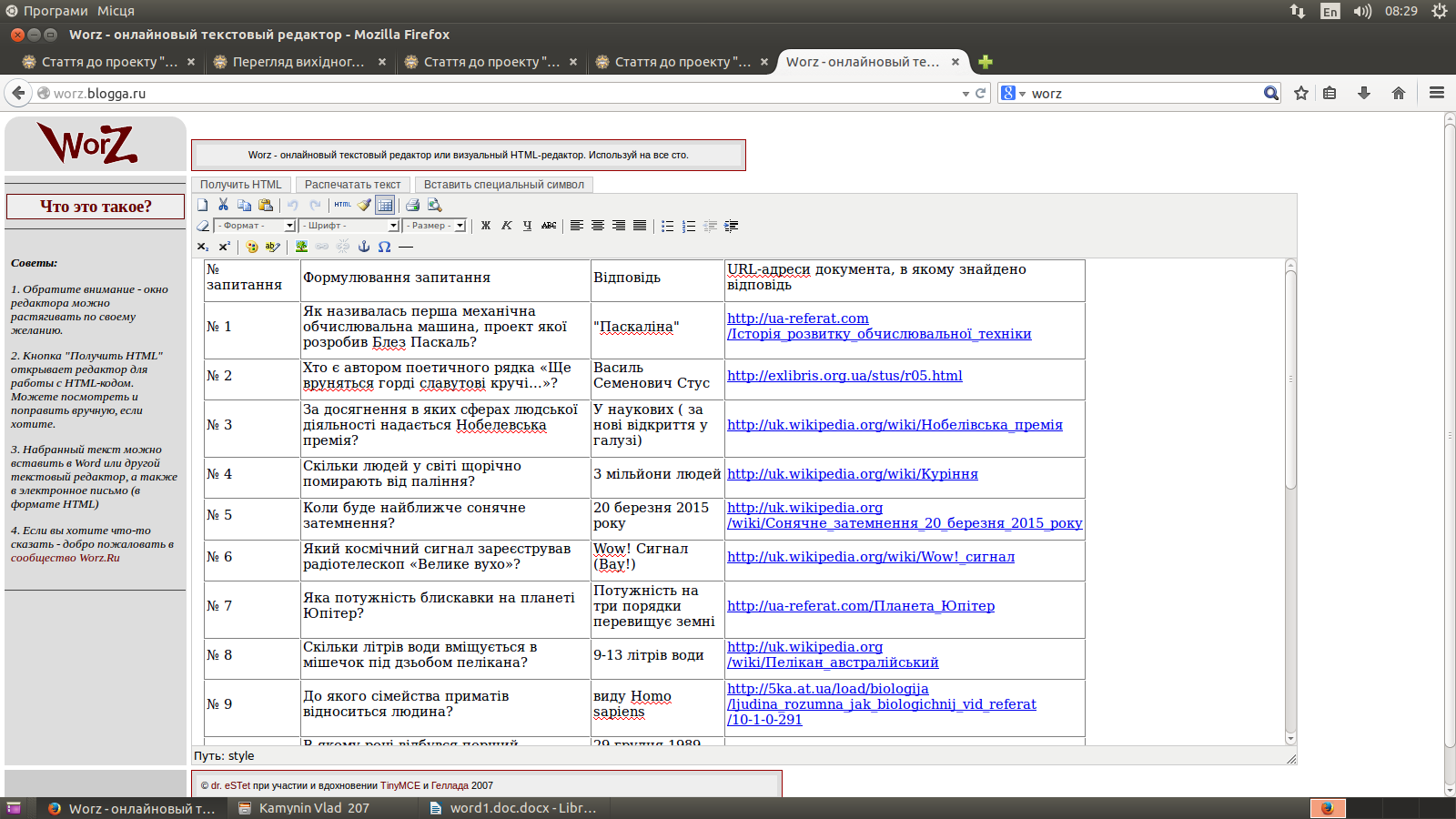Open a new tab with the plus icon
The width and height of the screenshot is (1456, 819).
click(986, 62)
